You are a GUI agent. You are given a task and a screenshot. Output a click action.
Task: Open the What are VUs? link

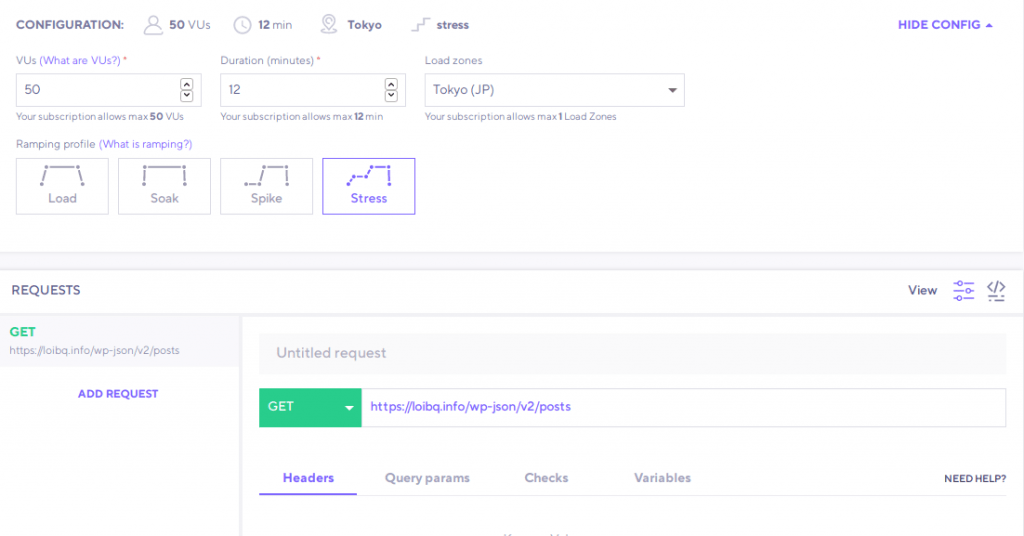(80, 60)
